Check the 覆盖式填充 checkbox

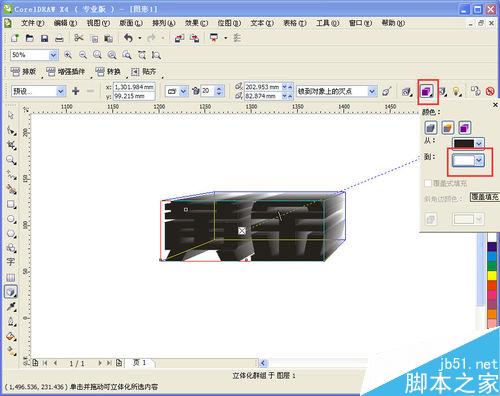pyautogui.click(x=428, y=183)
